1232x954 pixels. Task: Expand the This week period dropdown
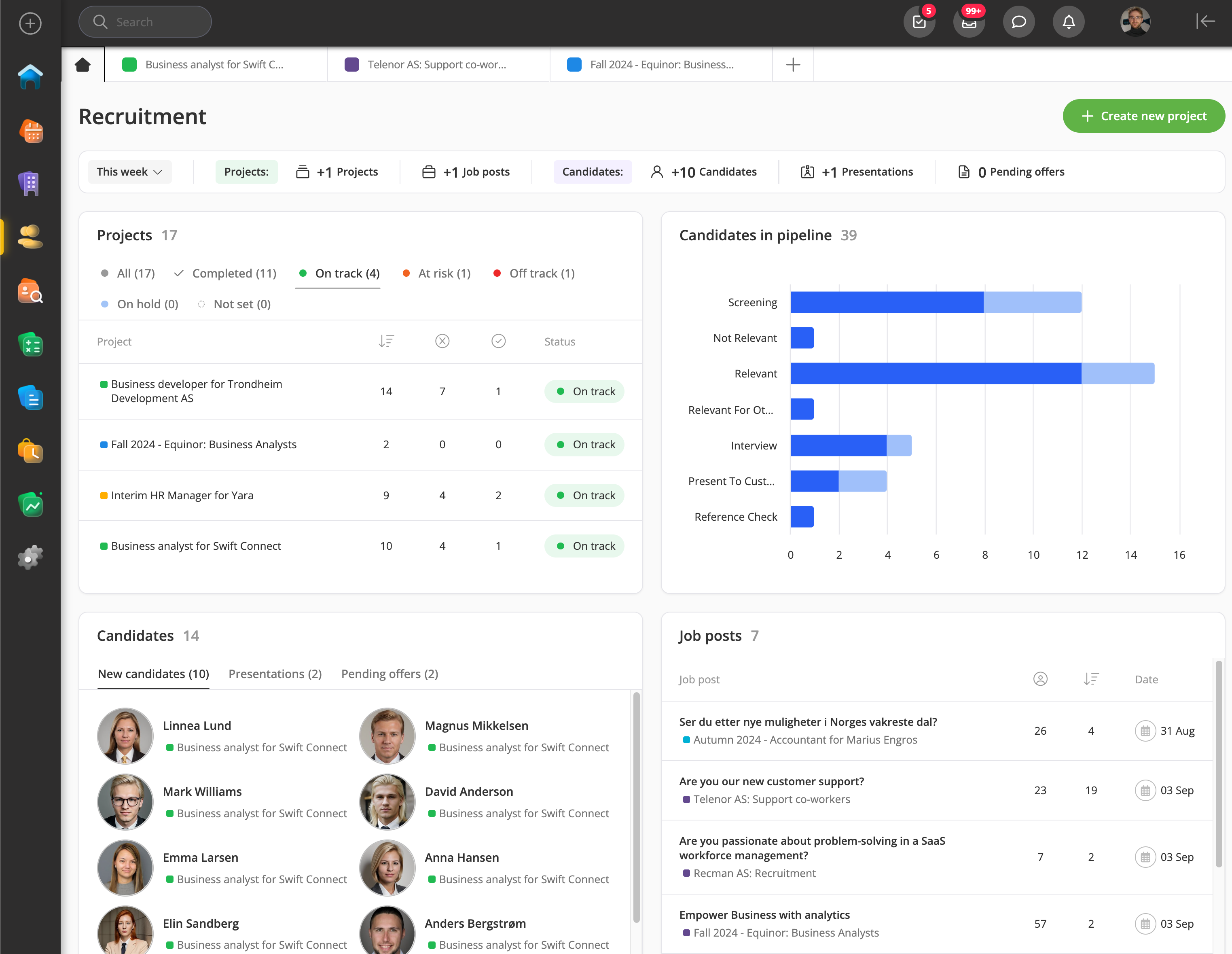130,172
